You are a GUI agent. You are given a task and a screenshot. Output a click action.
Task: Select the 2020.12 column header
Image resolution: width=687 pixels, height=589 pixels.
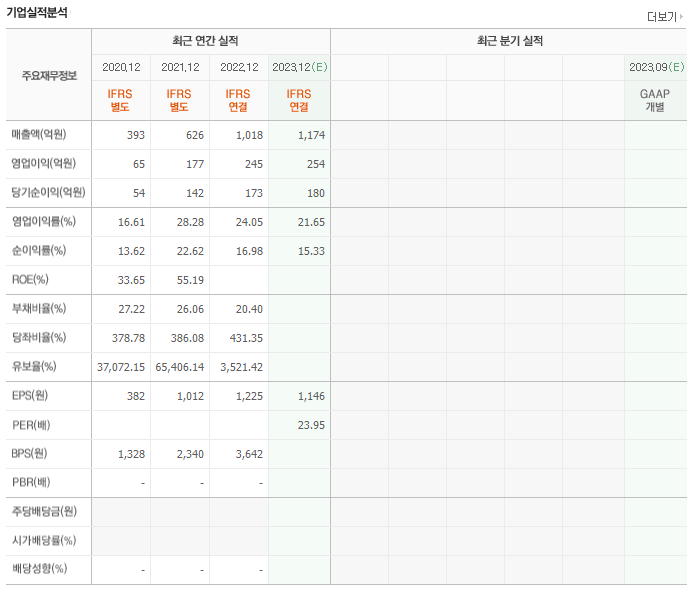121,67
